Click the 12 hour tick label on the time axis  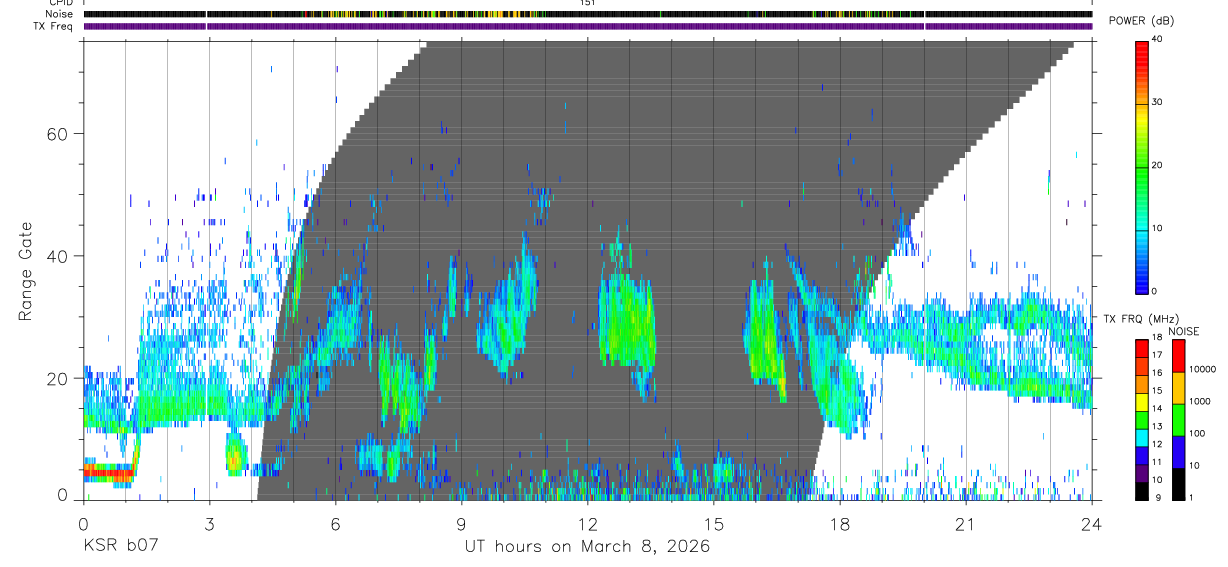[x=587, y=523]
